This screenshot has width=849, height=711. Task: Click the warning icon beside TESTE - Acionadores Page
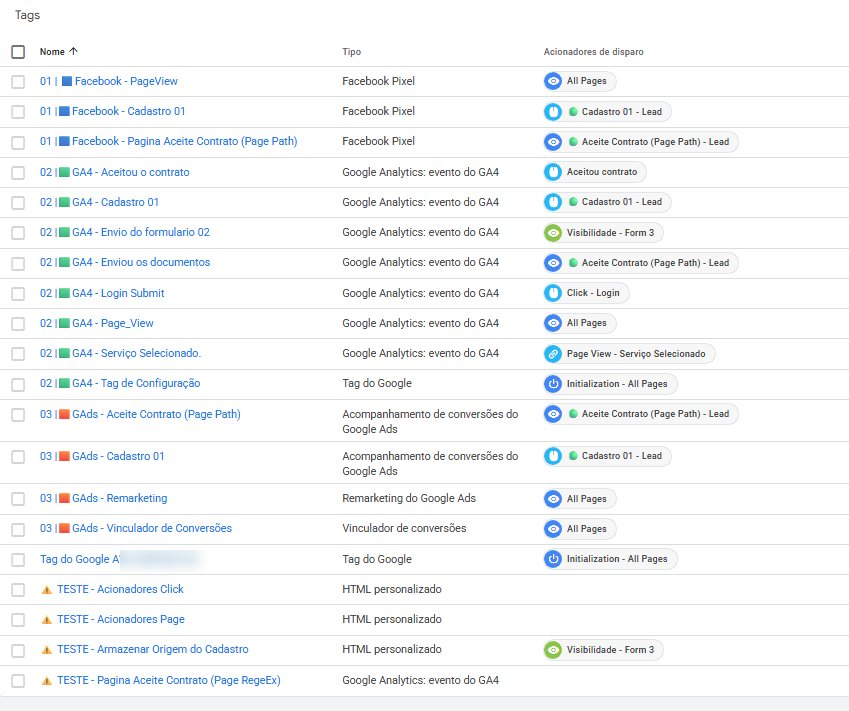point(47,619)
